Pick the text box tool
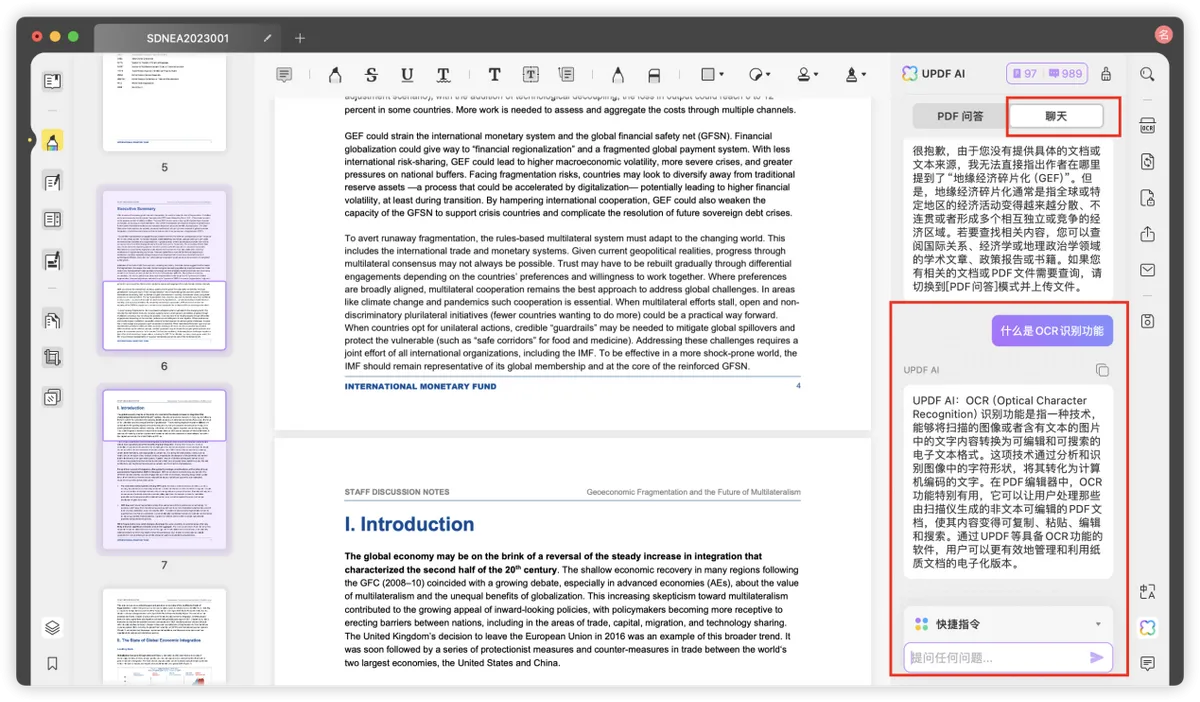1200x702 pixels. [531, 75]
